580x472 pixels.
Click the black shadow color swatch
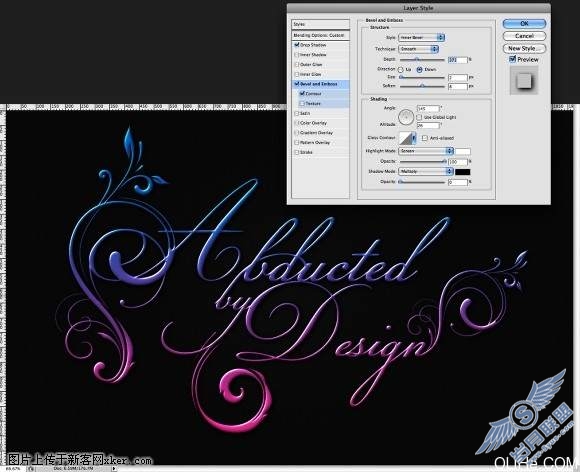click(462, 172)
